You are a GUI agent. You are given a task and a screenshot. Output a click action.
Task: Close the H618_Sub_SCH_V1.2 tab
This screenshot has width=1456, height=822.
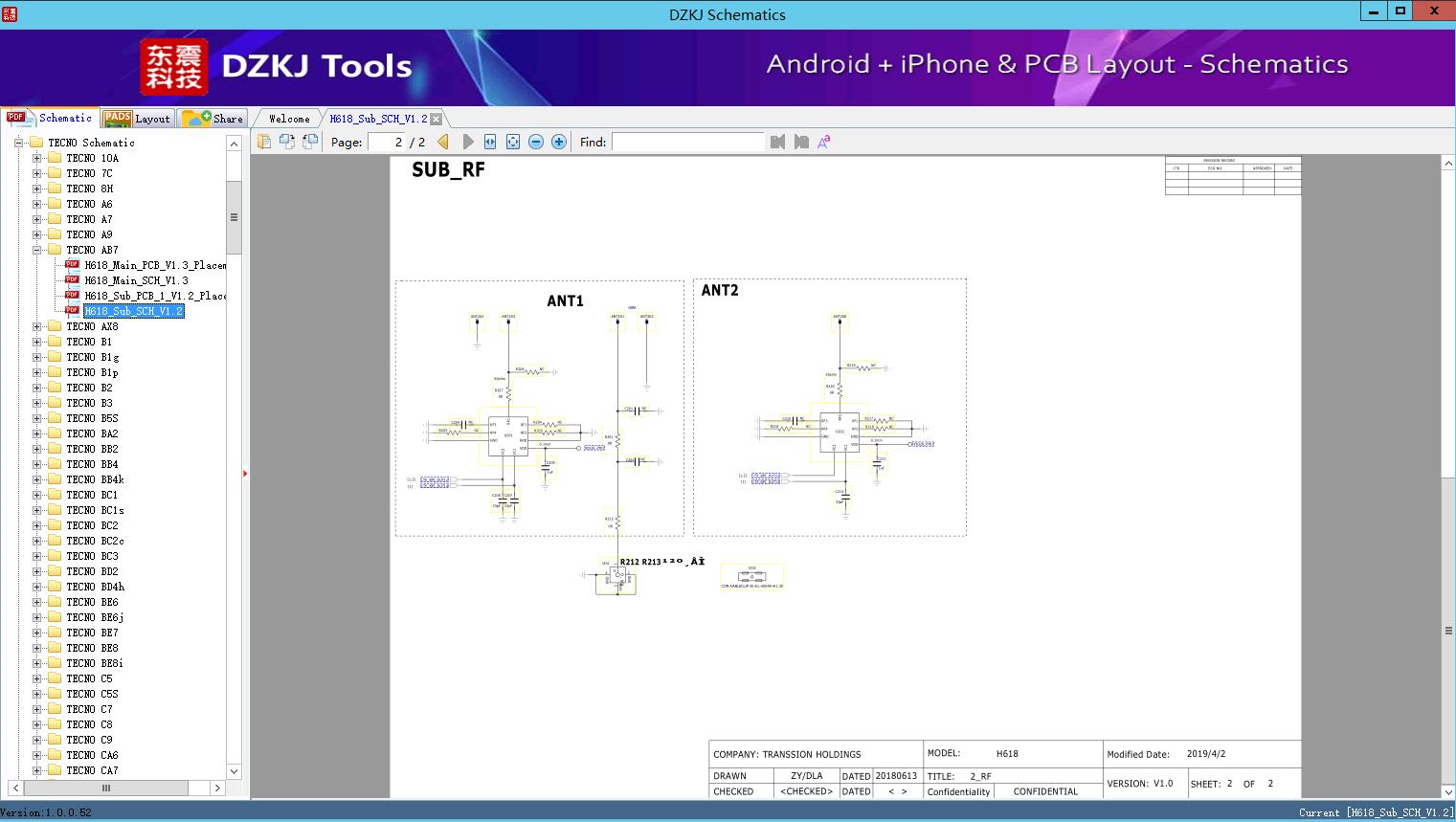pos(437,119)
